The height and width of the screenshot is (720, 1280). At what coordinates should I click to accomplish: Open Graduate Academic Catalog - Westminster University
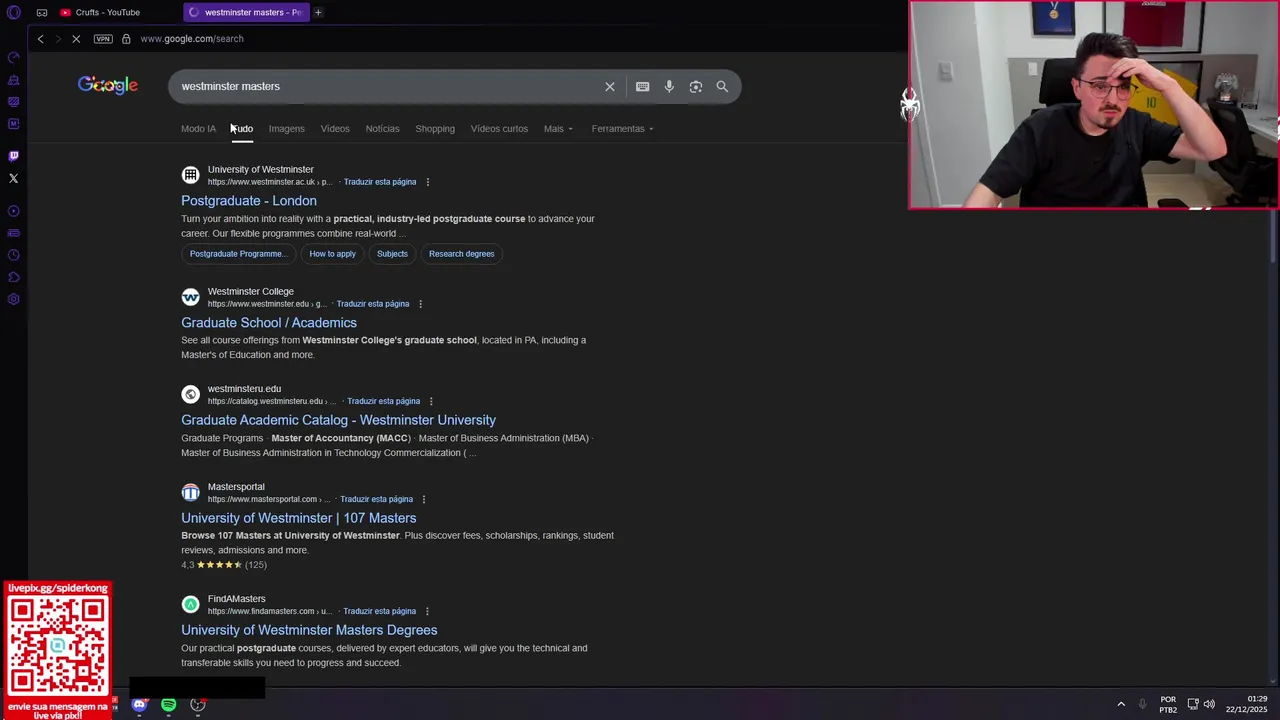(x=338, y=420)
